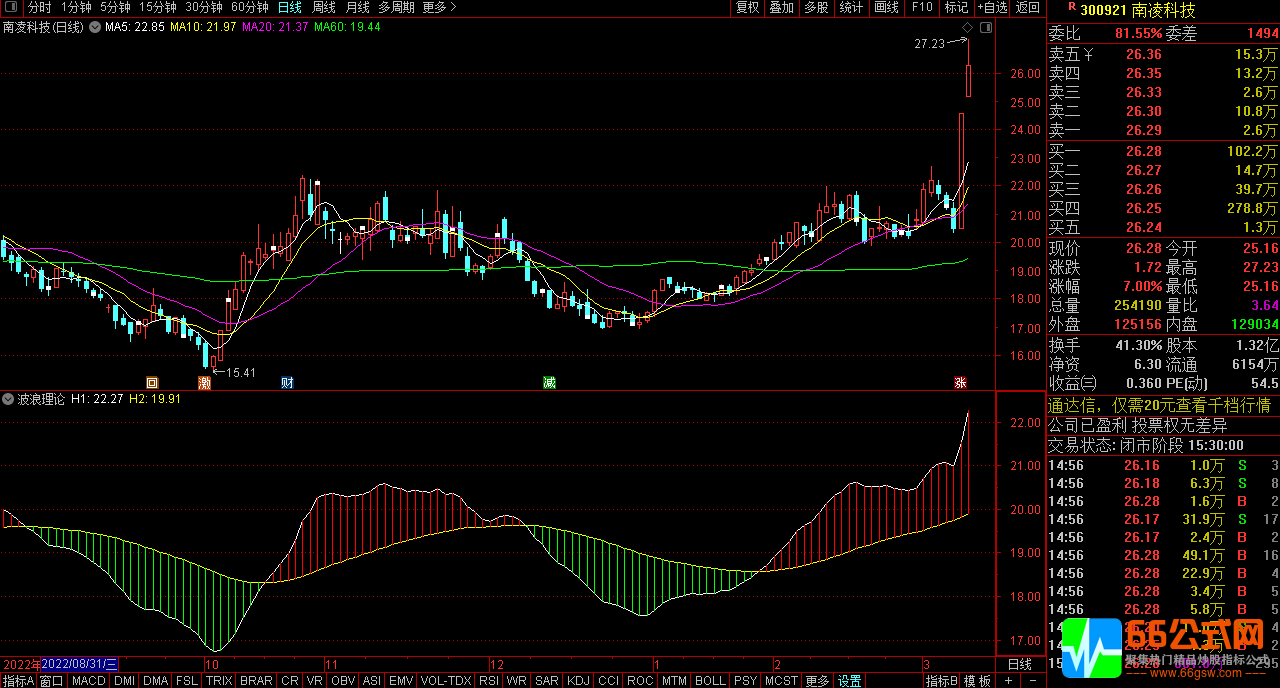Switch to the 1分钟 period tab
Viewport: 1280px width, 688px height.
point(76,7)
